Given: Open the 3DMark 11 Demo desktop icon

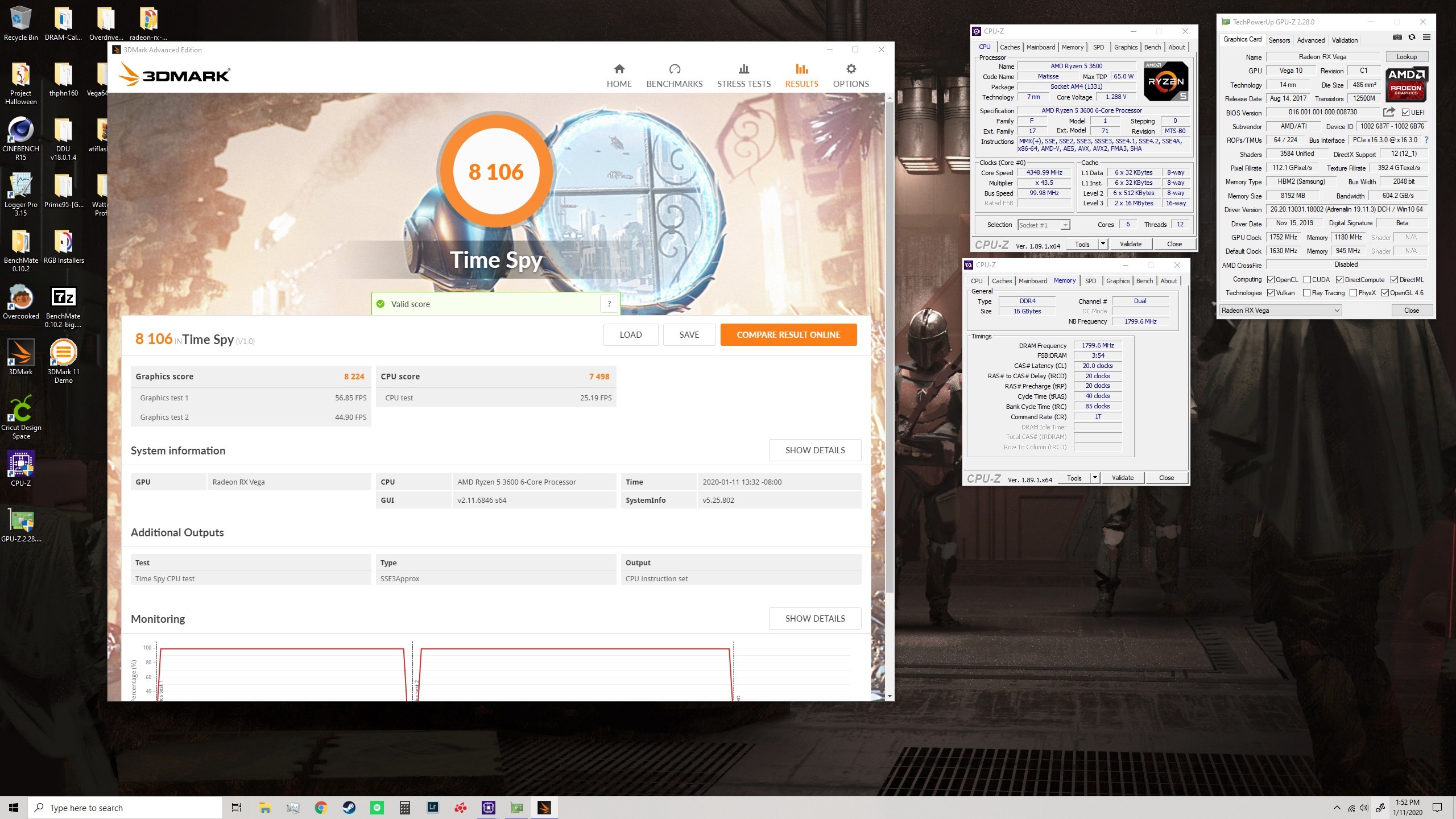Looking at the screenshot, I should click(x=63, y=361).
